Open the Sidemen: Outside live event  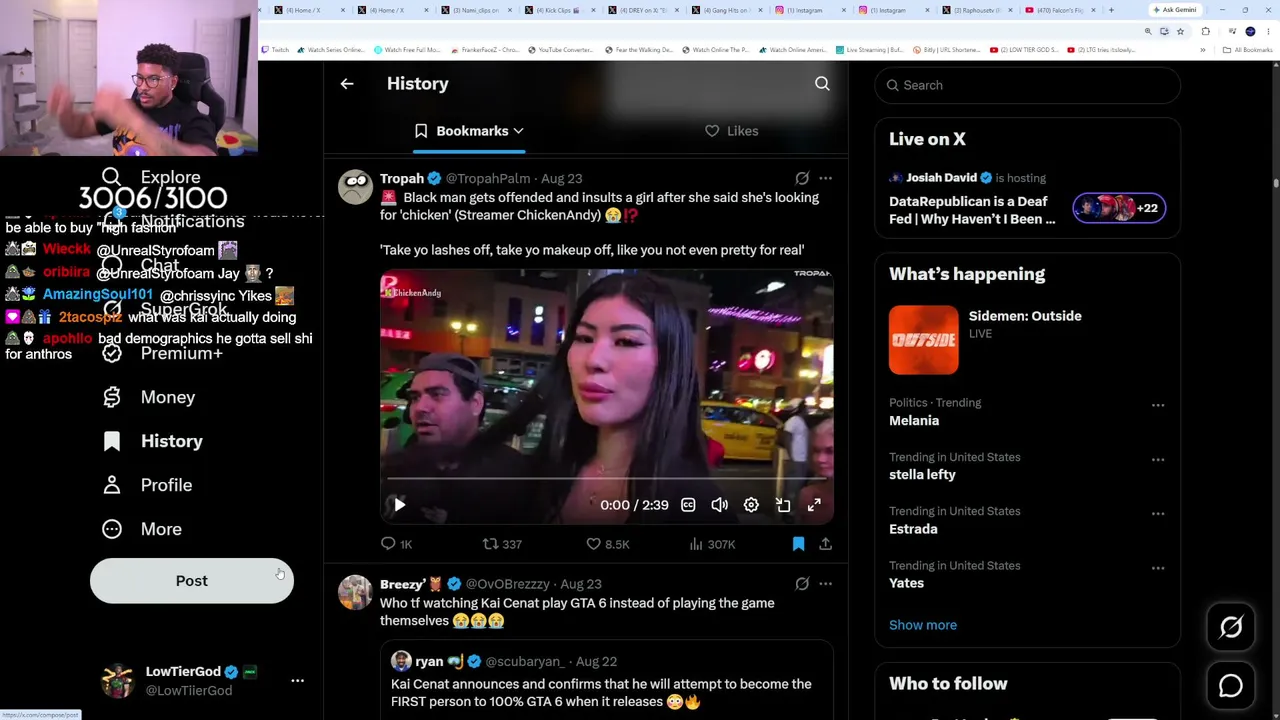[1027, 340]
